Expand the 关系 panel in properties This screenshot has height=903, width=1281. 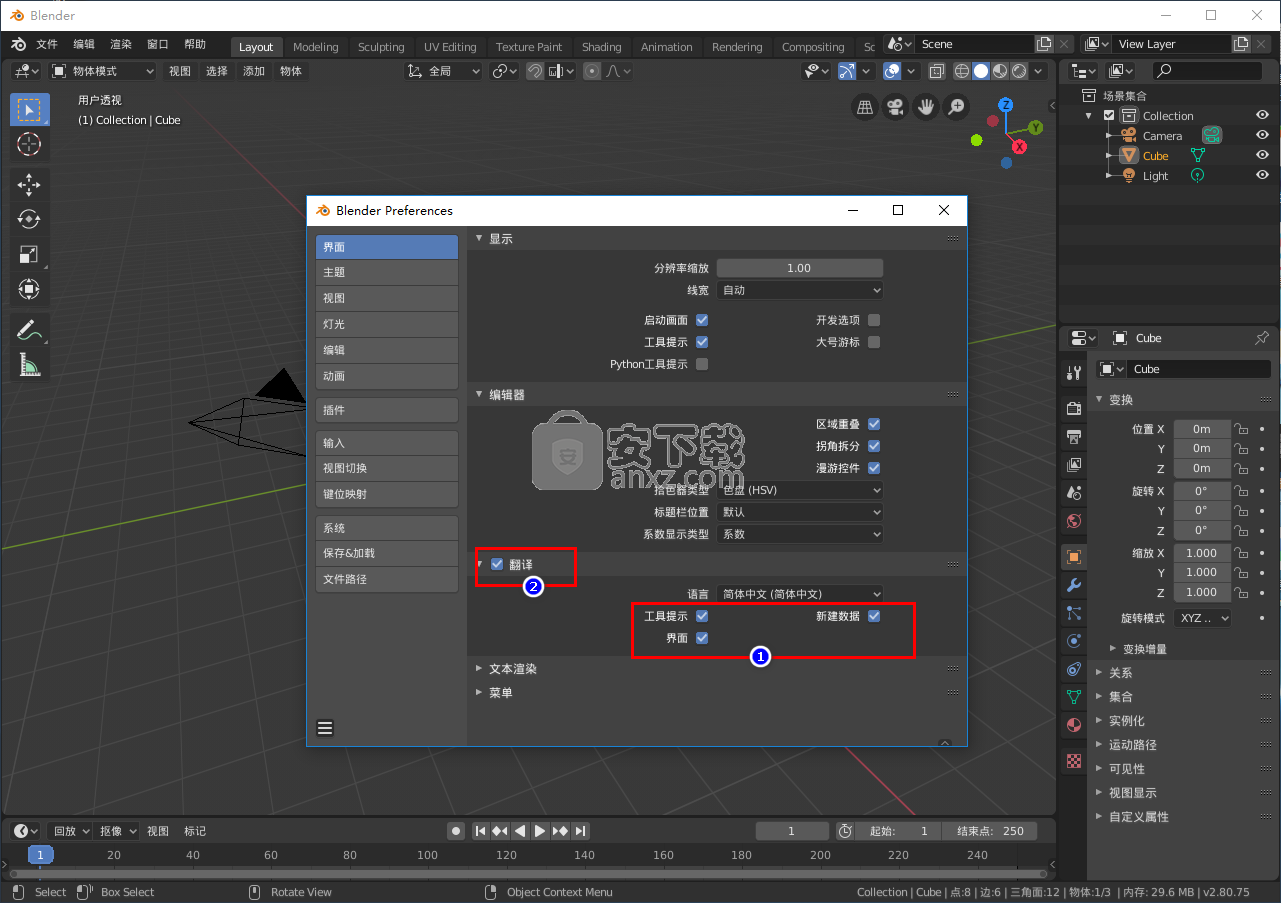[1120, 673]
